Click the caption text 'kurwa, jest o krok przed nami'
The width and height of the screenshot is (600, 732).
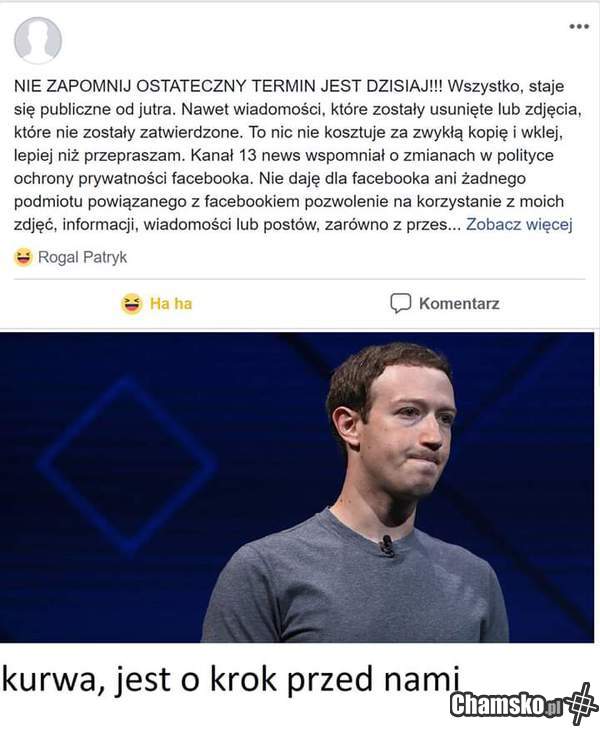(231, 679)
